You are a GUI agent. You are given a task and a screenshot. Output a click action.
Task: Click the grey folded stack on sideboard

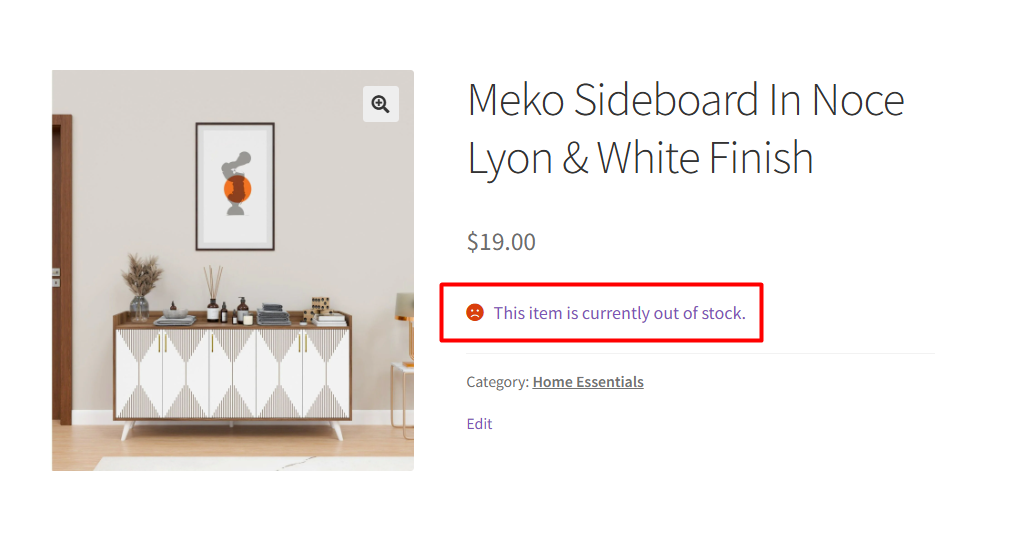pyautogui.click(x=272, y=314)
